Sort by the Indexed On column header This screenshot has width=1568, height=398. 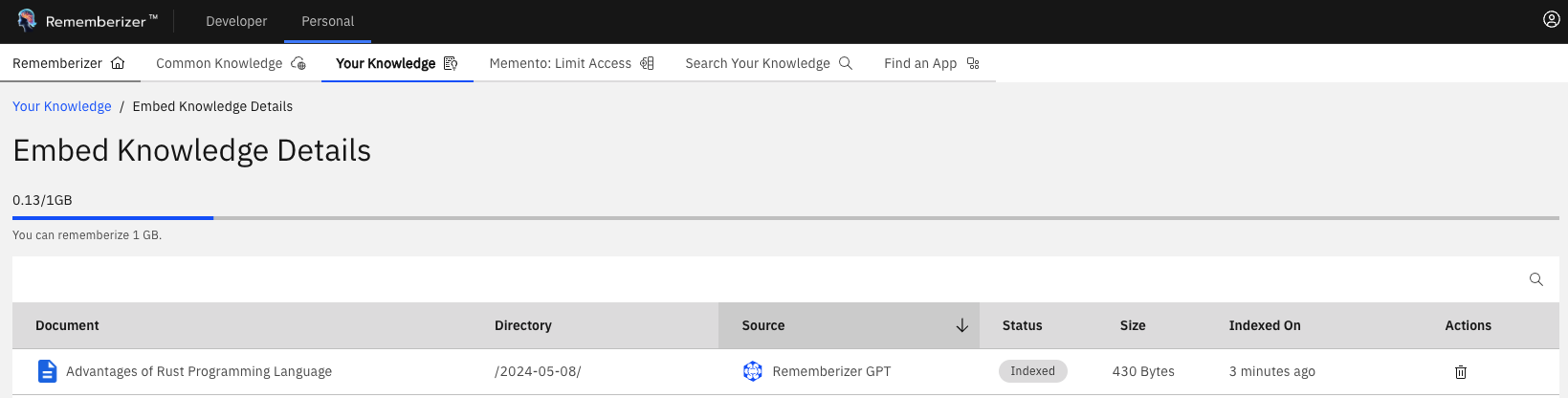point(1264,325)
